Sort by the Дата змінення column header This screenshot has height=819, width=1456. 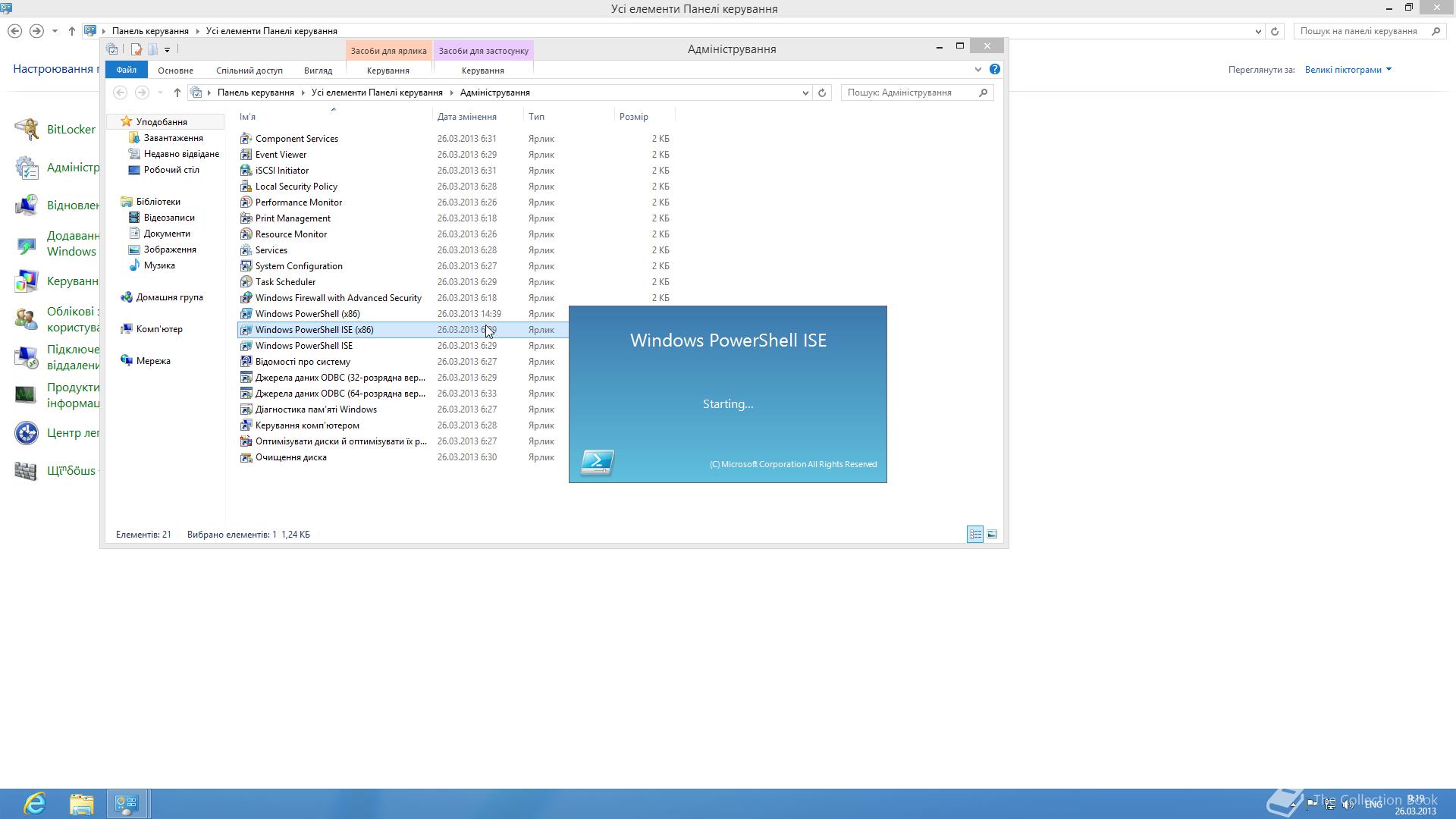479,117
